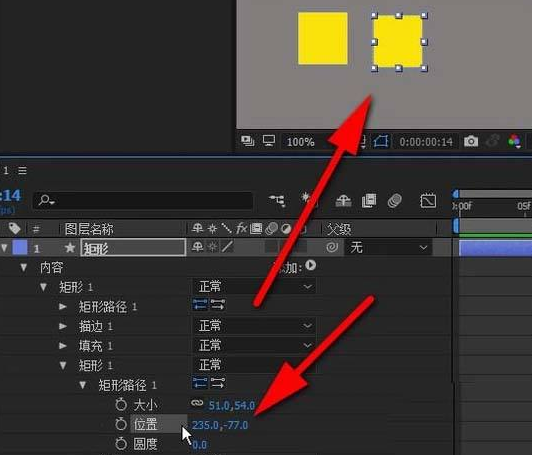Toggle hiding of shy layers

tap(344, 200)
